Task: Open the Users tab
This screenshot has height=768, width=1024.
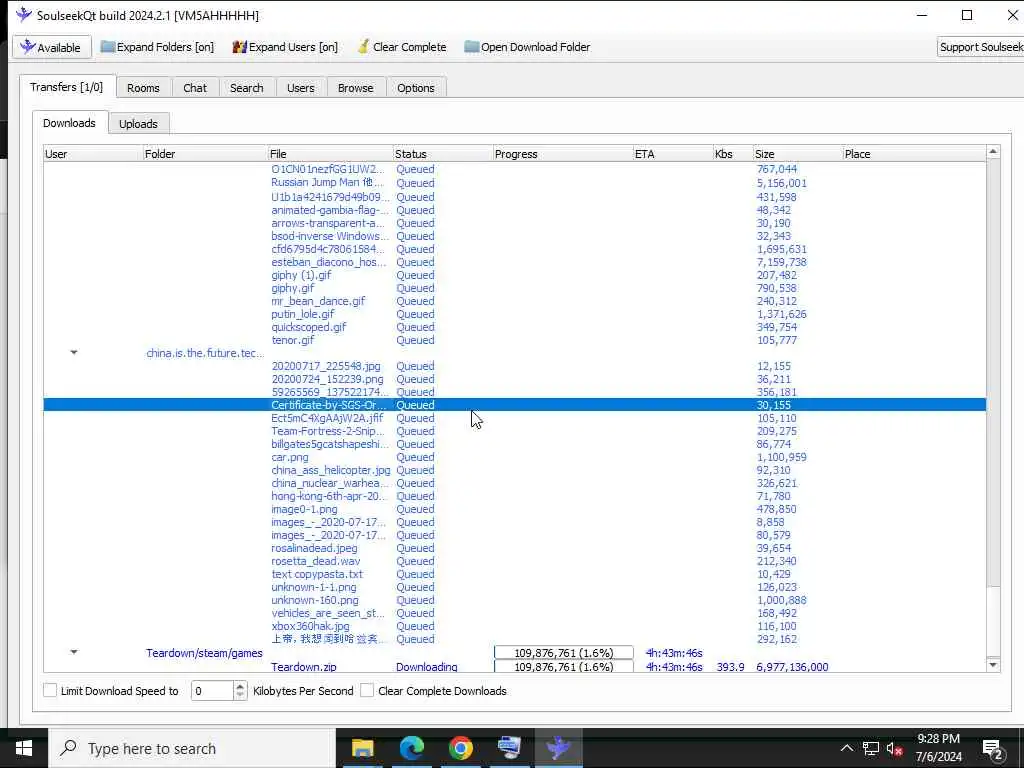Action: pos(300,88)
